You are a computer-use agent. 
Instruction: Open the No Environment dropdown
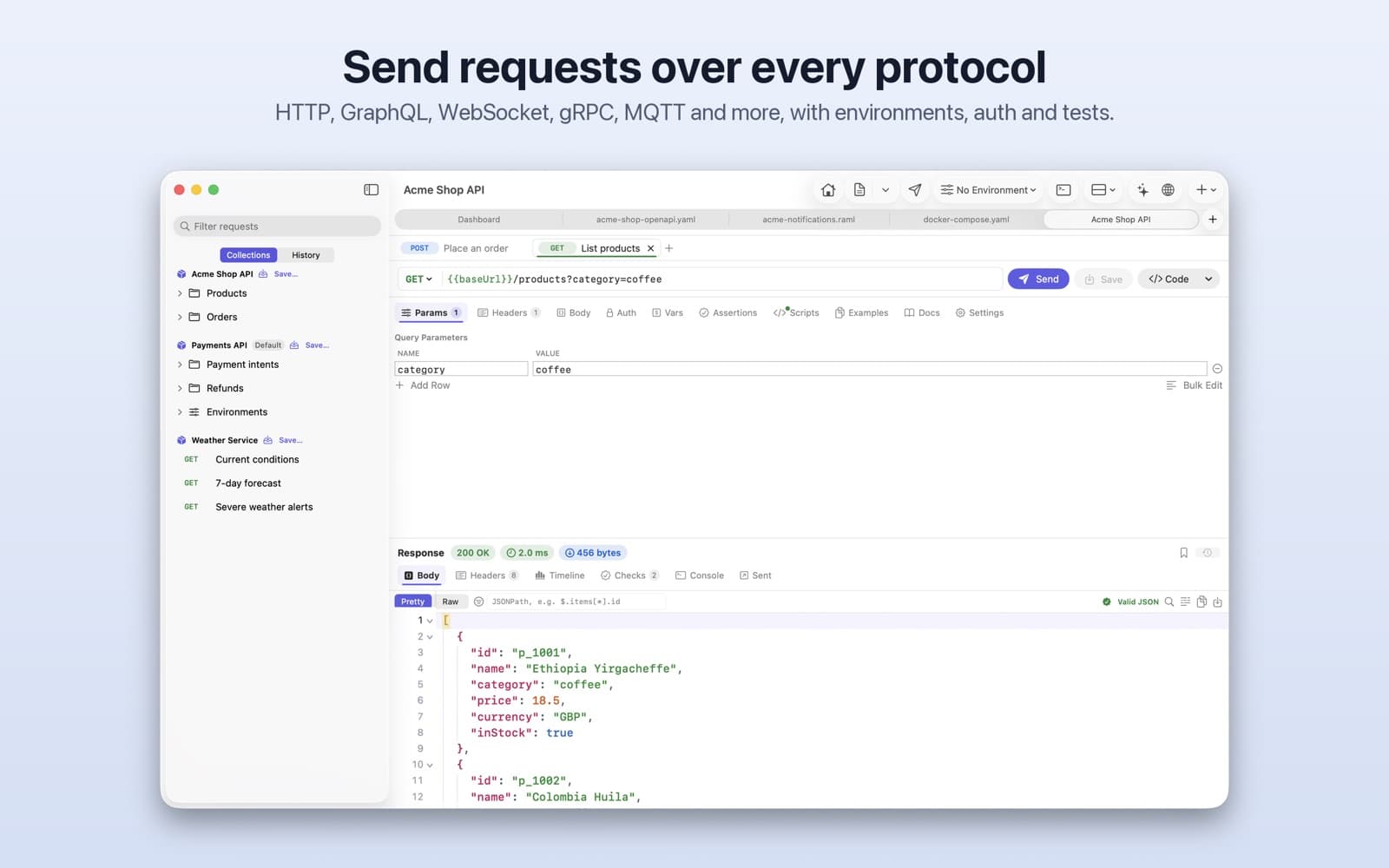point(989,190)
